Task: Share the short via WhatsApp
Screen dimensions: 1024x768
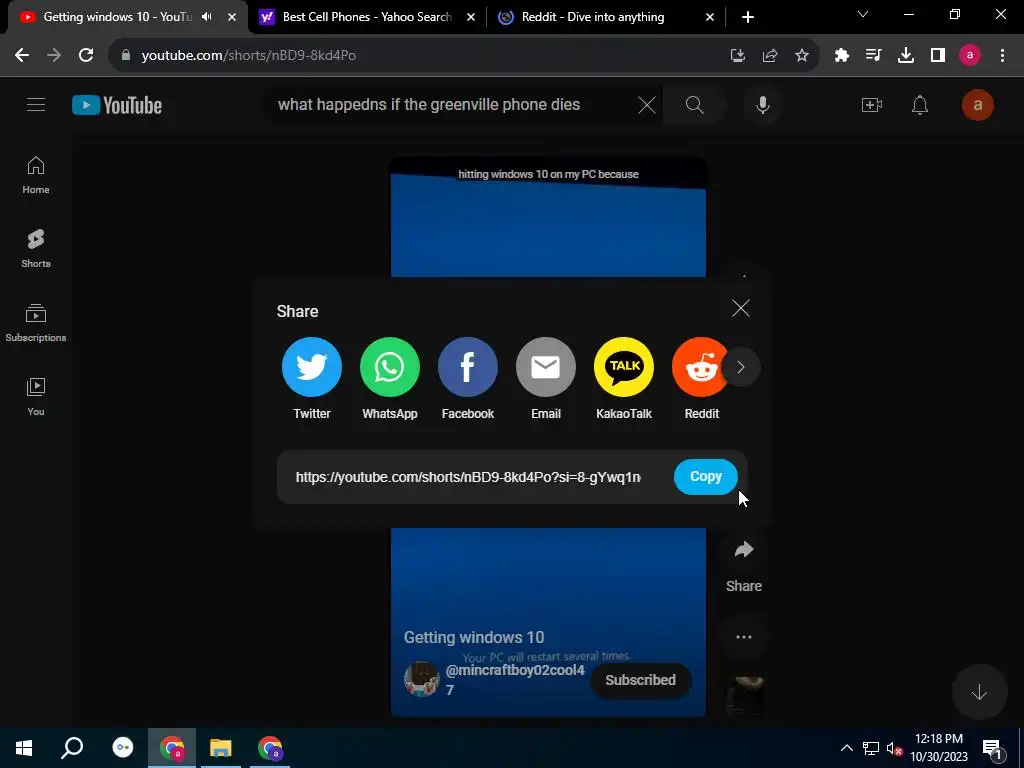Action: (390, 367)
